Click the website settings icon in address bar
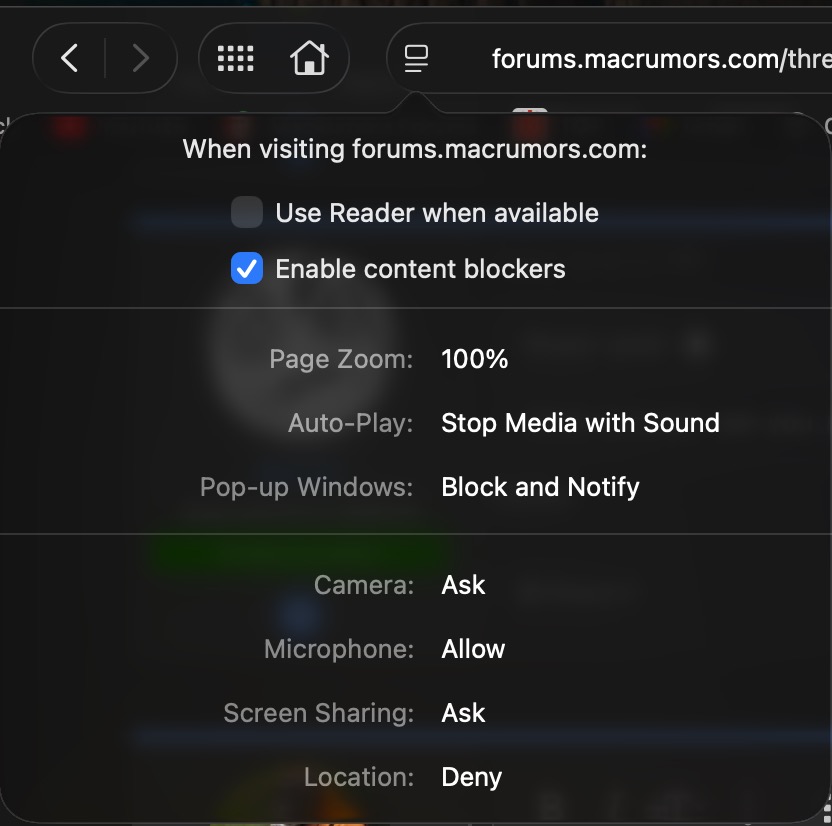Screen dimensions: 832x826 click(x=416, y=58)
